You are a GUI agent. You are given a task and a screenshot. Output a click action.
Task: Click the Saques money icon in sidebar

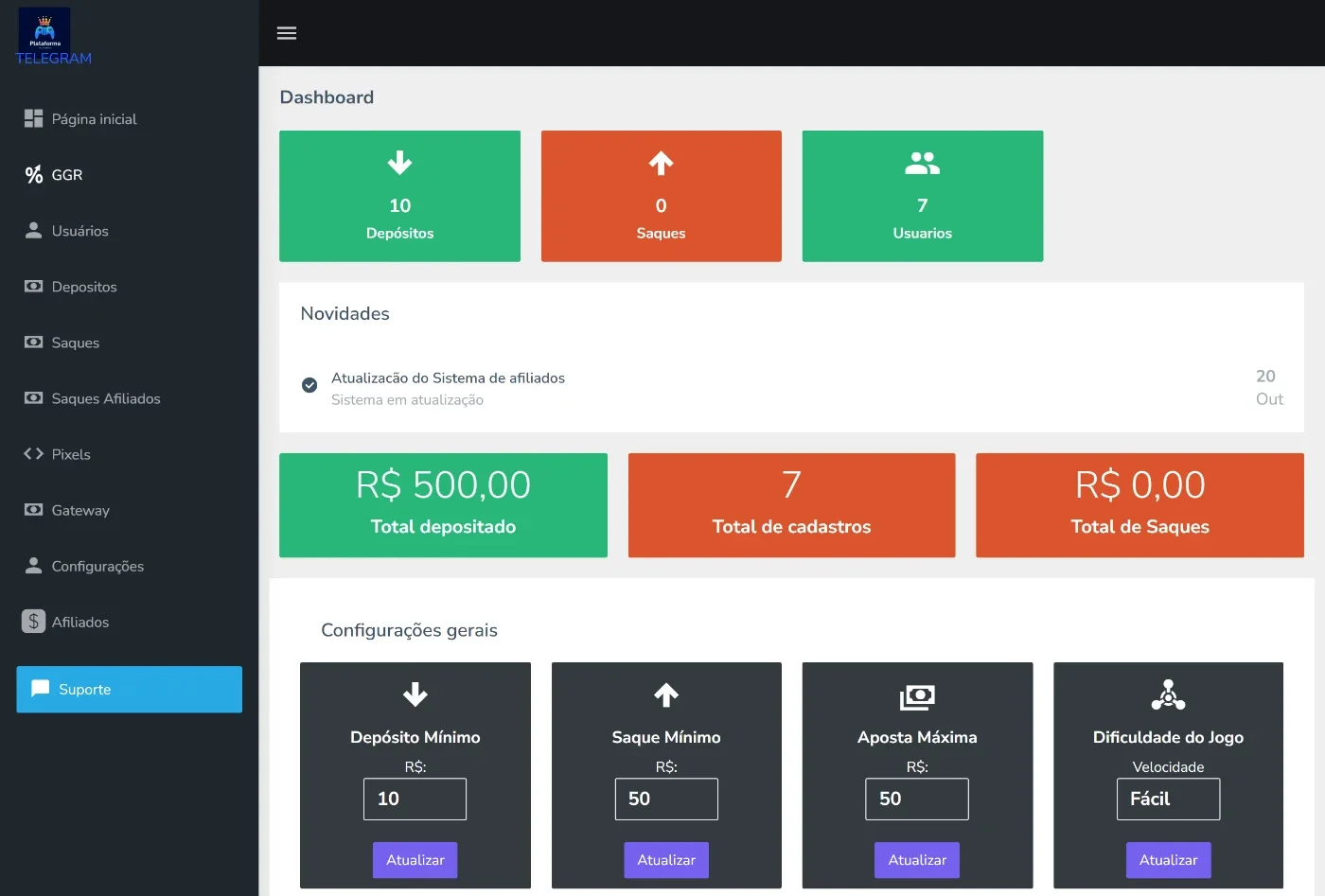33,342
